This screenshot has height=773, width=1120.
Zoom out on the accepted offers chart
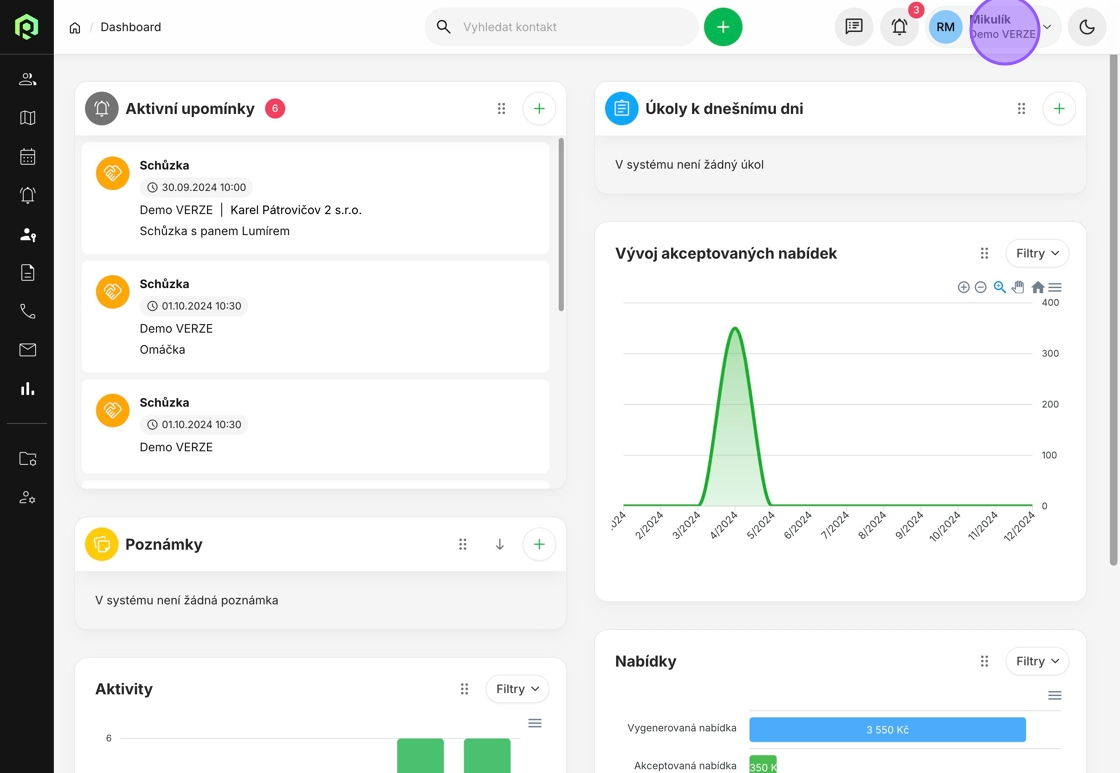tap(981, 287)
